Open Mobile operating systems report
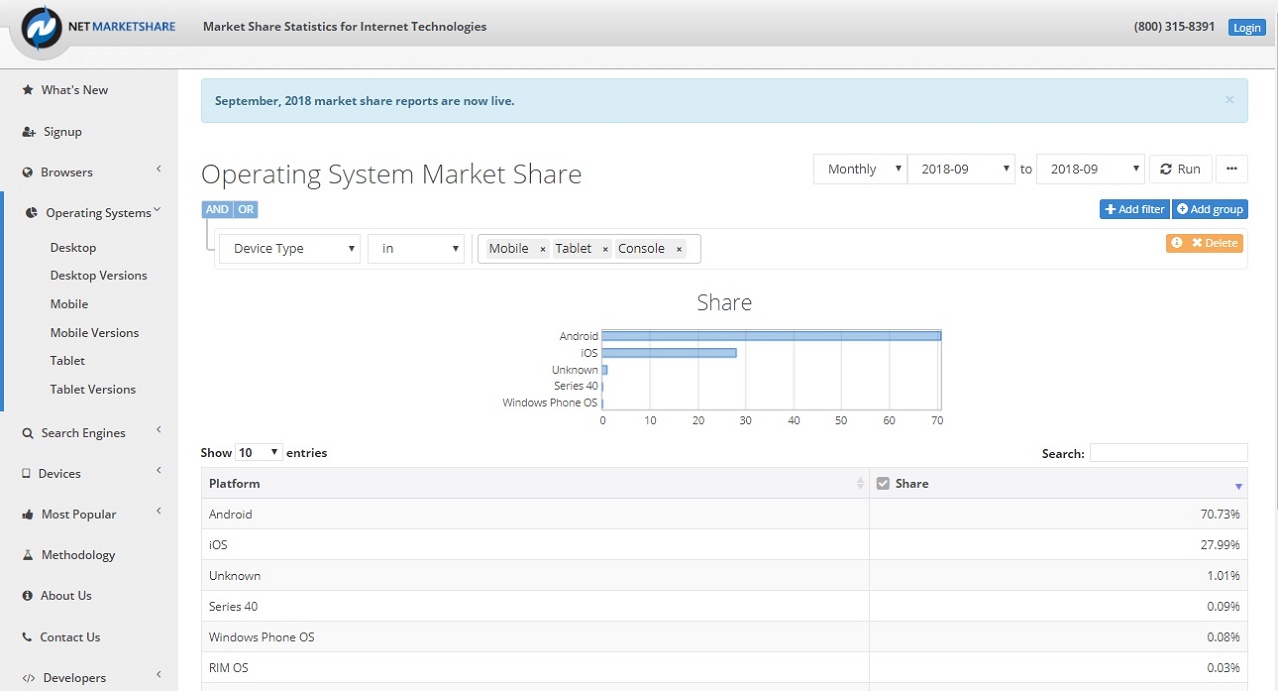The image size is (1278, 691). coord(69,304)
